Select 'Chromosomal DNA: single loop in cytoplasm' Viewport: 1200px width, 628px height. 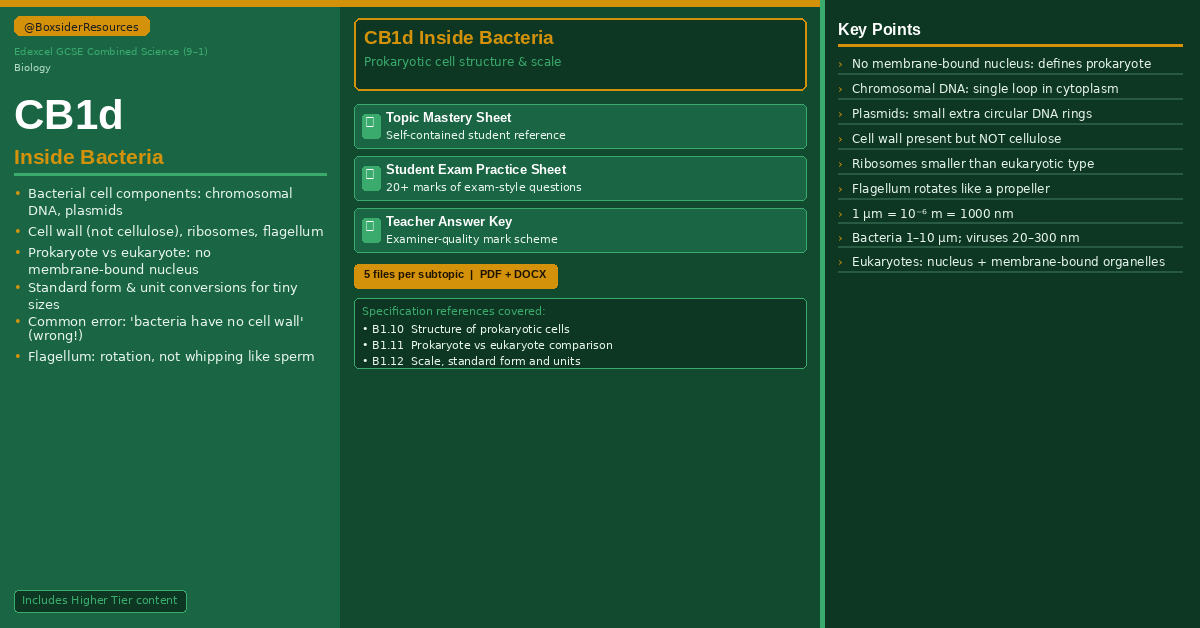985,89
